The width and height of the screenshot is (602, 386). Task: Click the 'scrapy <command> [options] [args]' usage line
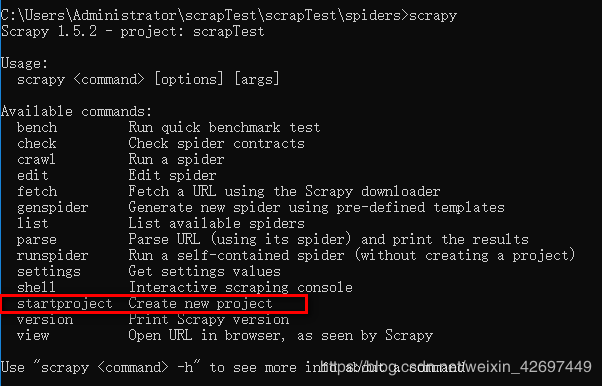pyautogui.click(x=148, y=80)
